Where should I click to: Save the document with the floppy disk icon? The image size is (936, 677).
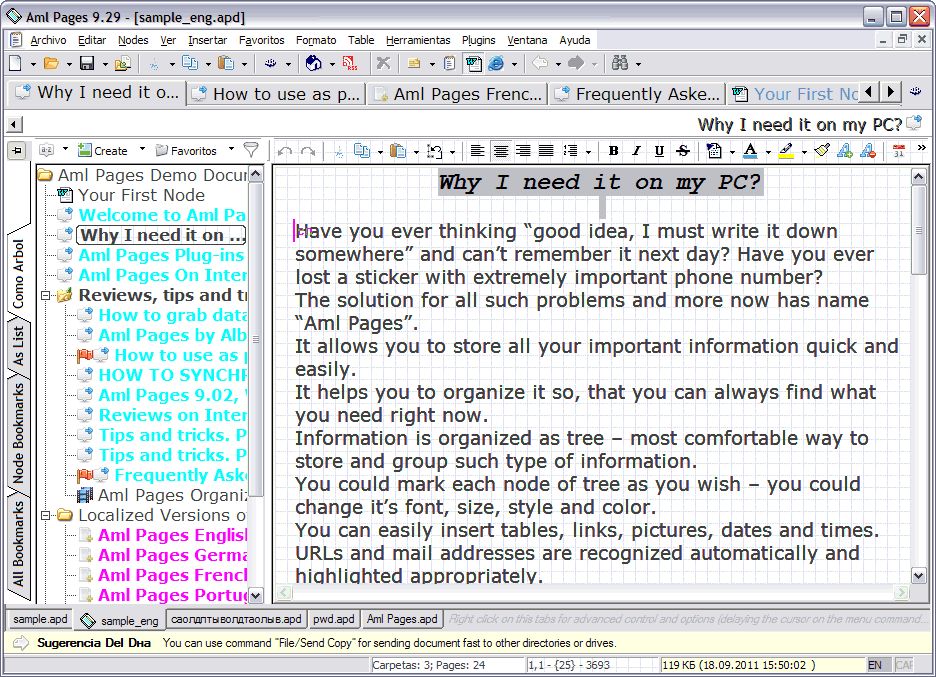pyautogui.click(x=87, y=63)
